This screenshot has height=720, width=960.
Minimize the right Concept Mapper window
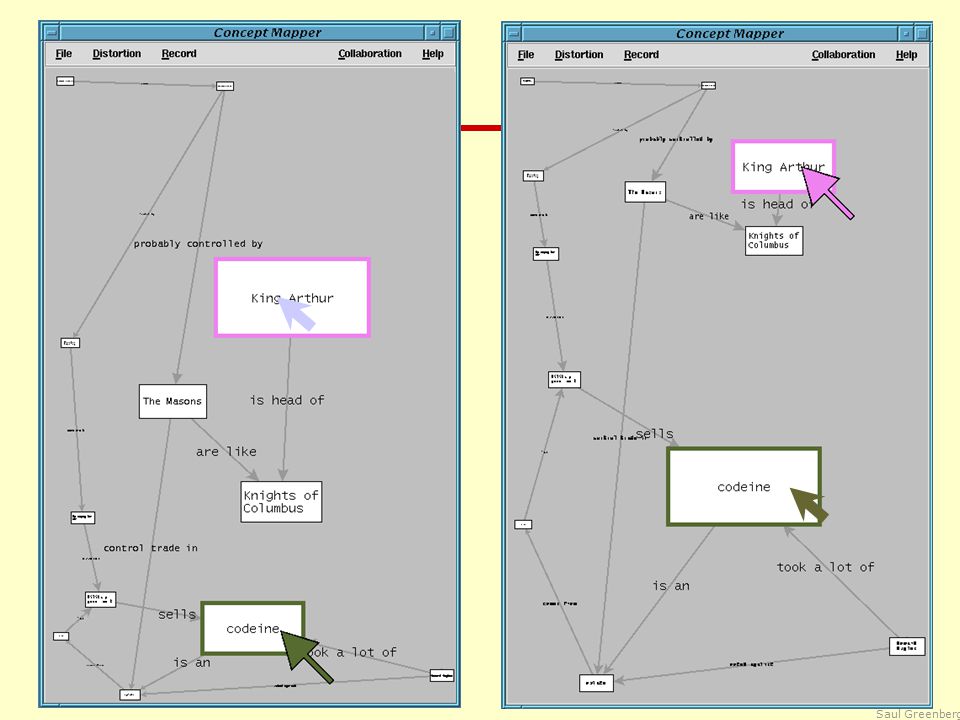[x=906, y=33]
